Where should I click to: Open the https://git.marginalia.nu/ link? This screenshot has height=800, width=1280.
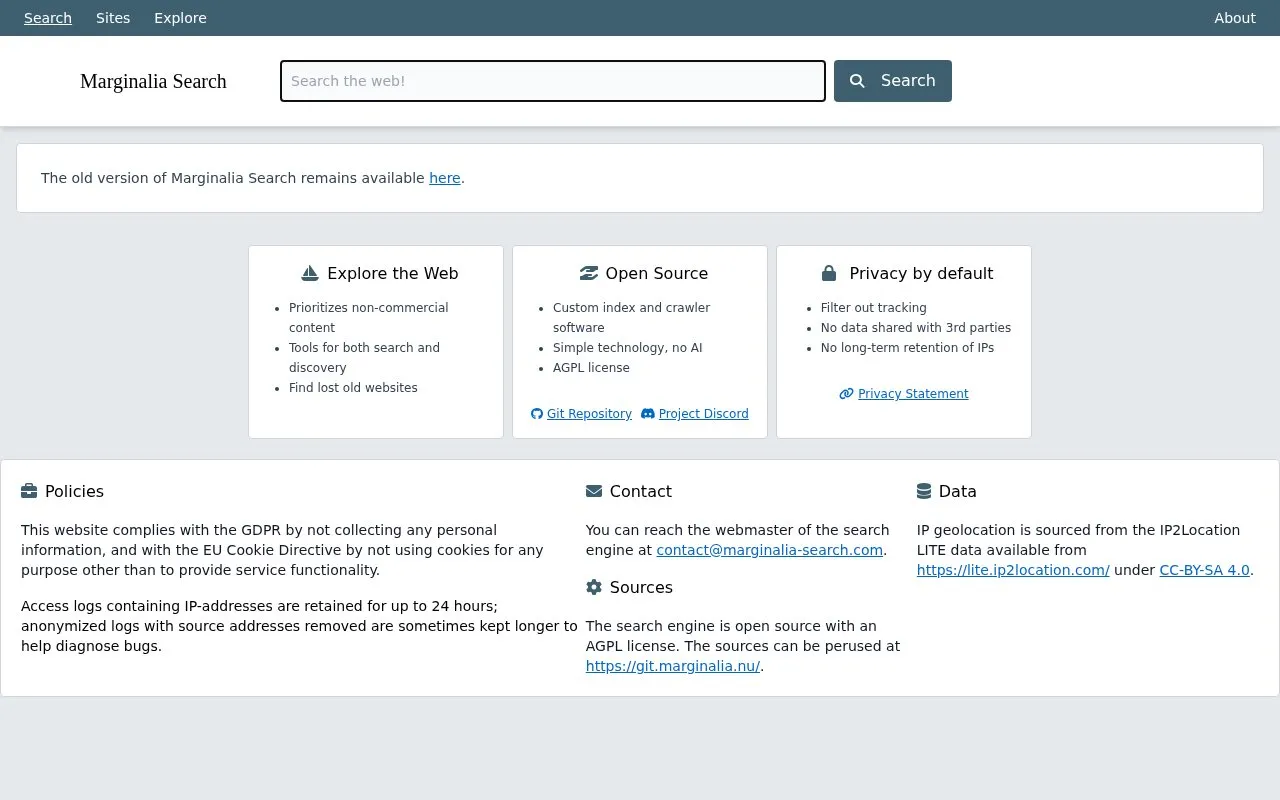[x=673, y=666]
